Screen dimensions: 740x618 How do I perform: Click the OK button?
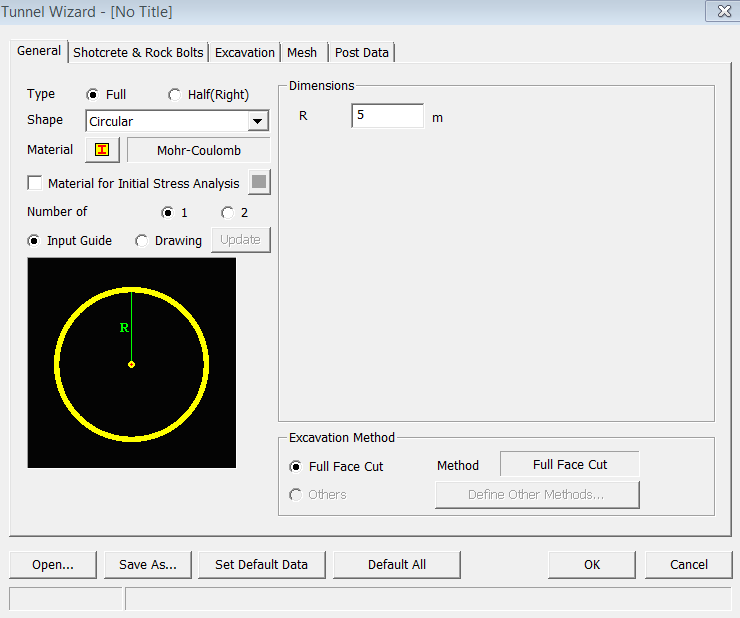[x=591, y=565]
